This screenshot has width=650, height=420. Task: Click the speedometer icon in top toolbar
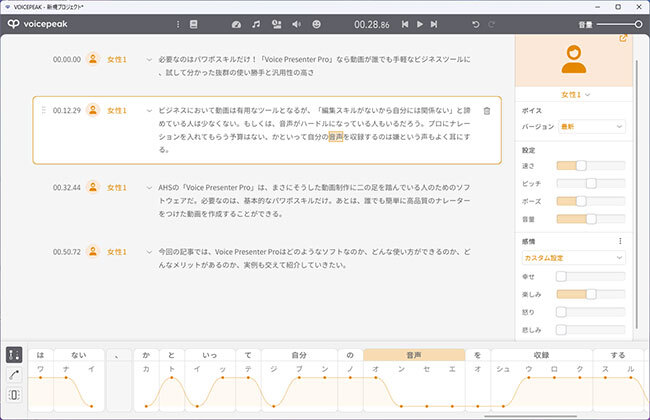(235, 23)
